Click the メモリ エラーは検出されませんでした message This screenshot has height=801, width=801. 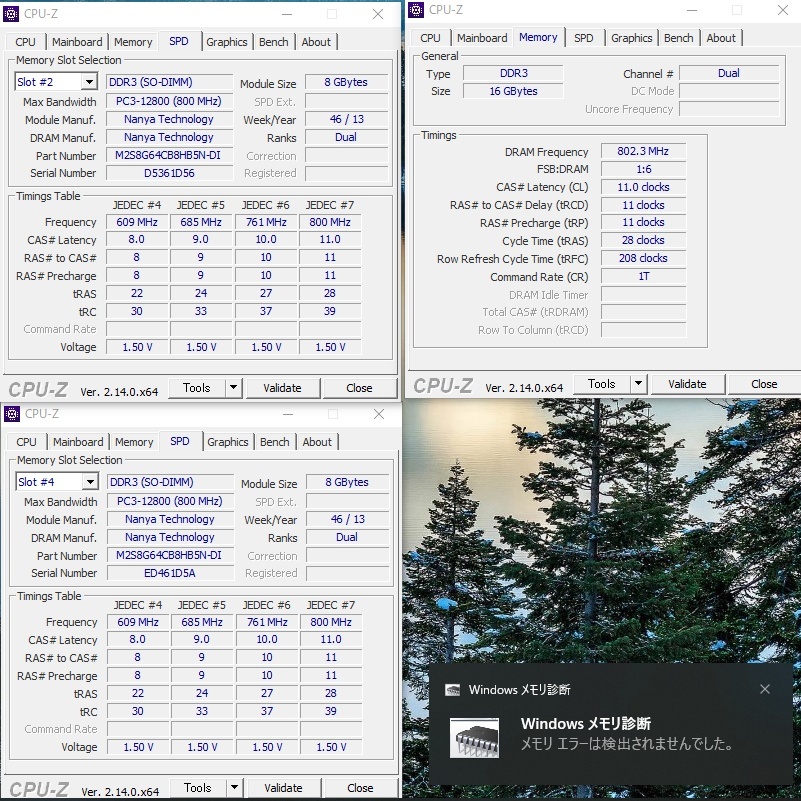click(x=627, y=744)
